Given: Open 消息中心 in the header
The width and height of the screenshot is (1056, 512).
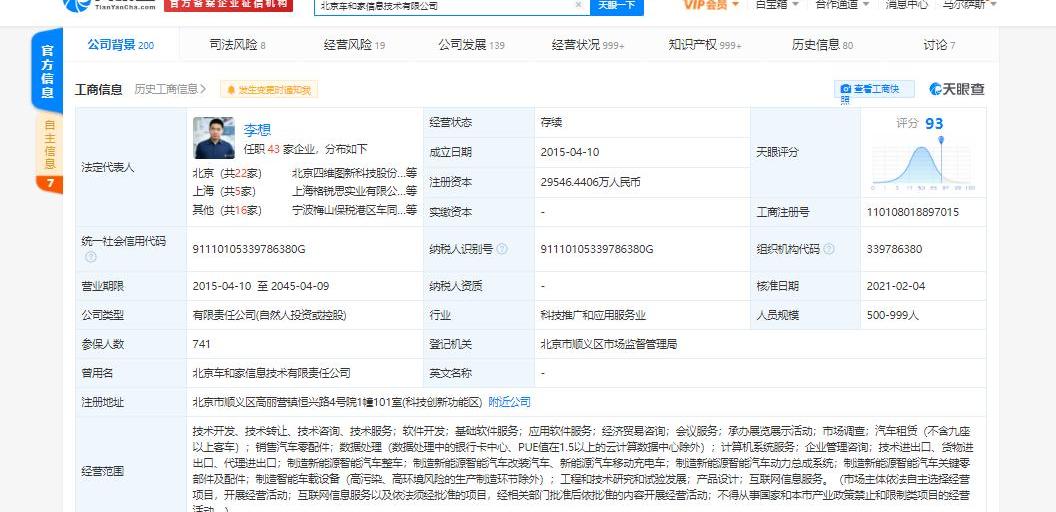Looking at the screenshot, I should (906, 5).
